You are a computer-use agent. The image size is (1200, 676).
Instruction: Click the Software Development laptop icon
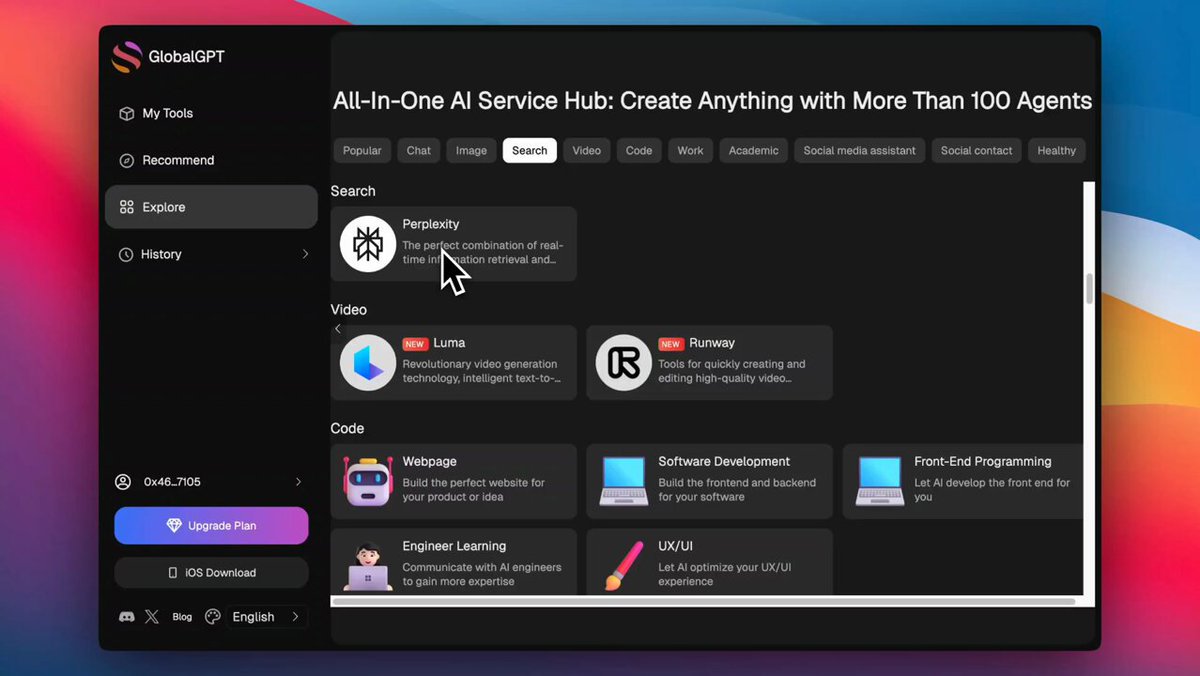point(624,481)
